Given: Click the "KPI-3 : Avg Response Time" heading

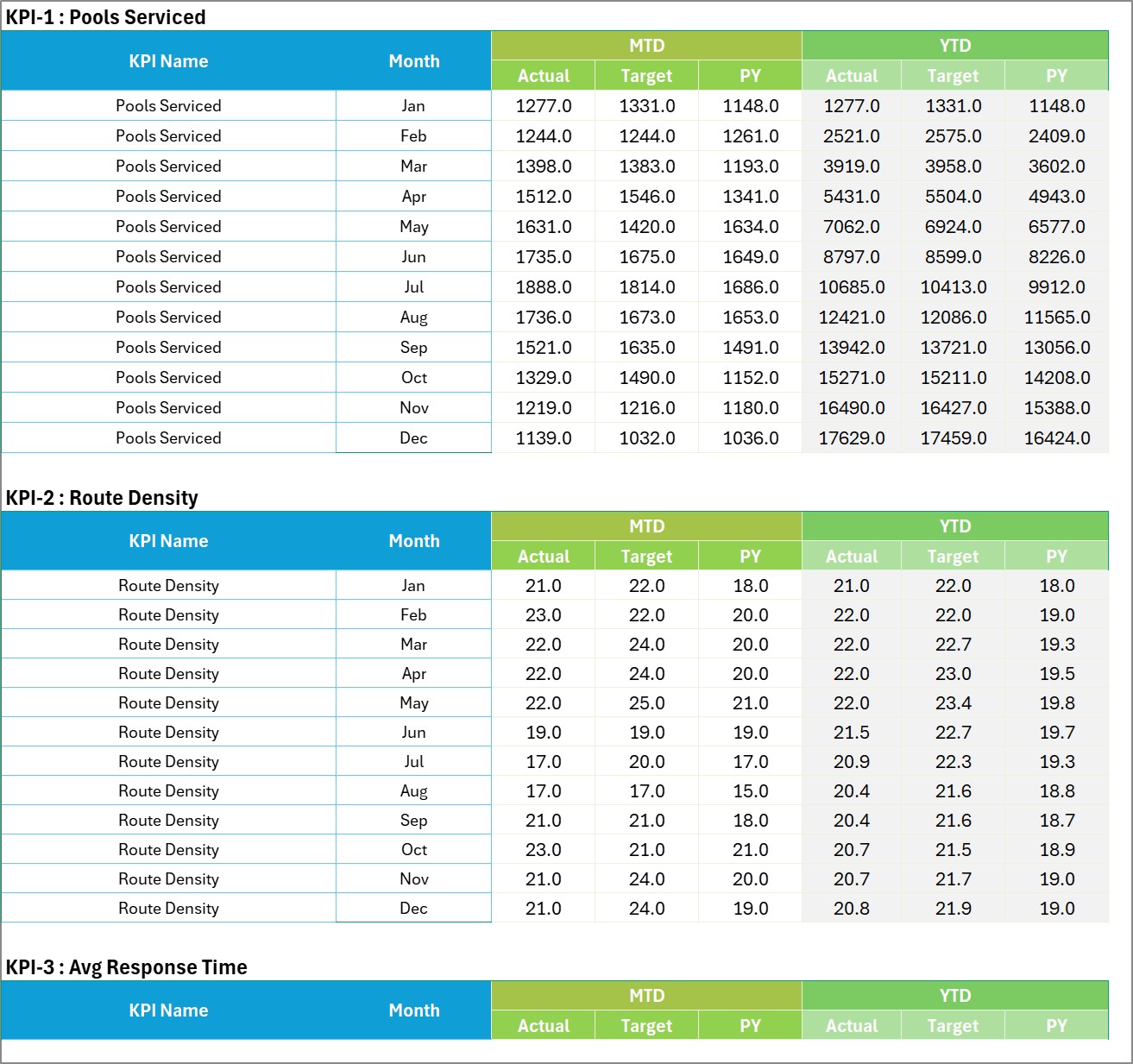Looking at the screenshot, I should [x=126, y=967].
